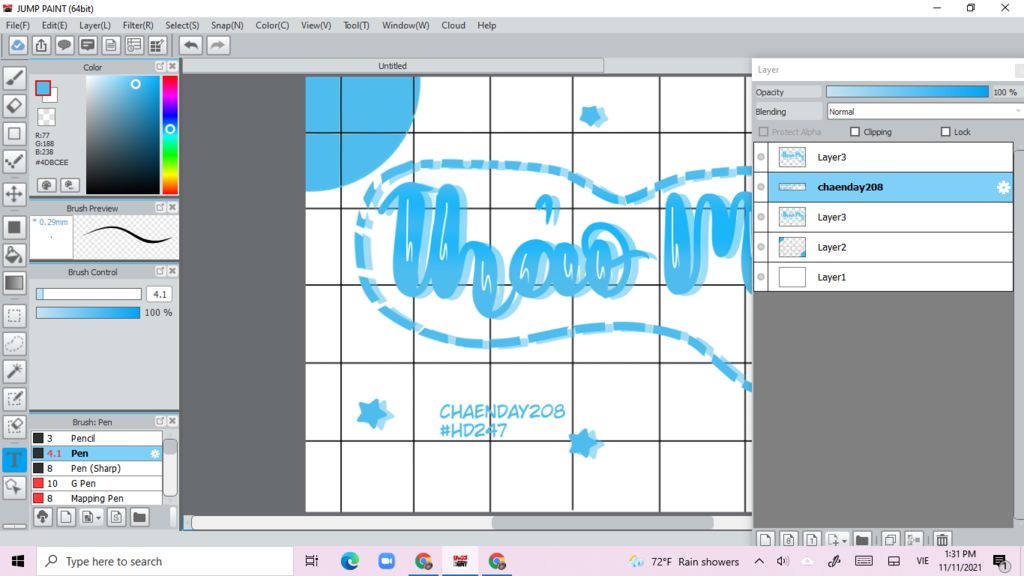Select the Operation object tool

pyautogui.click(x=14, y=487)
